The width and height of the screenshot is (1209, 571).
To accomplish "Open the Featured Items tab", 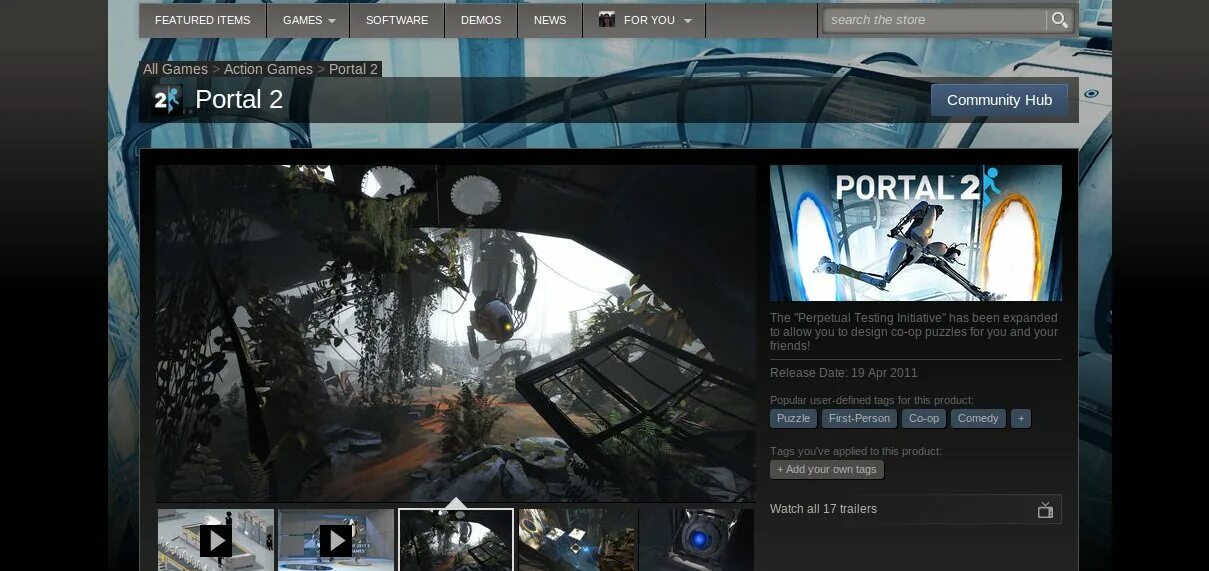I will click(x=203, y=20).
